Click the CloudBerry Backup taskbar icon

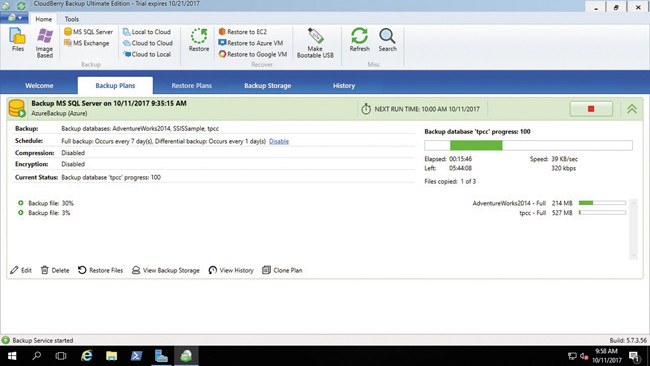coord(186,356)
